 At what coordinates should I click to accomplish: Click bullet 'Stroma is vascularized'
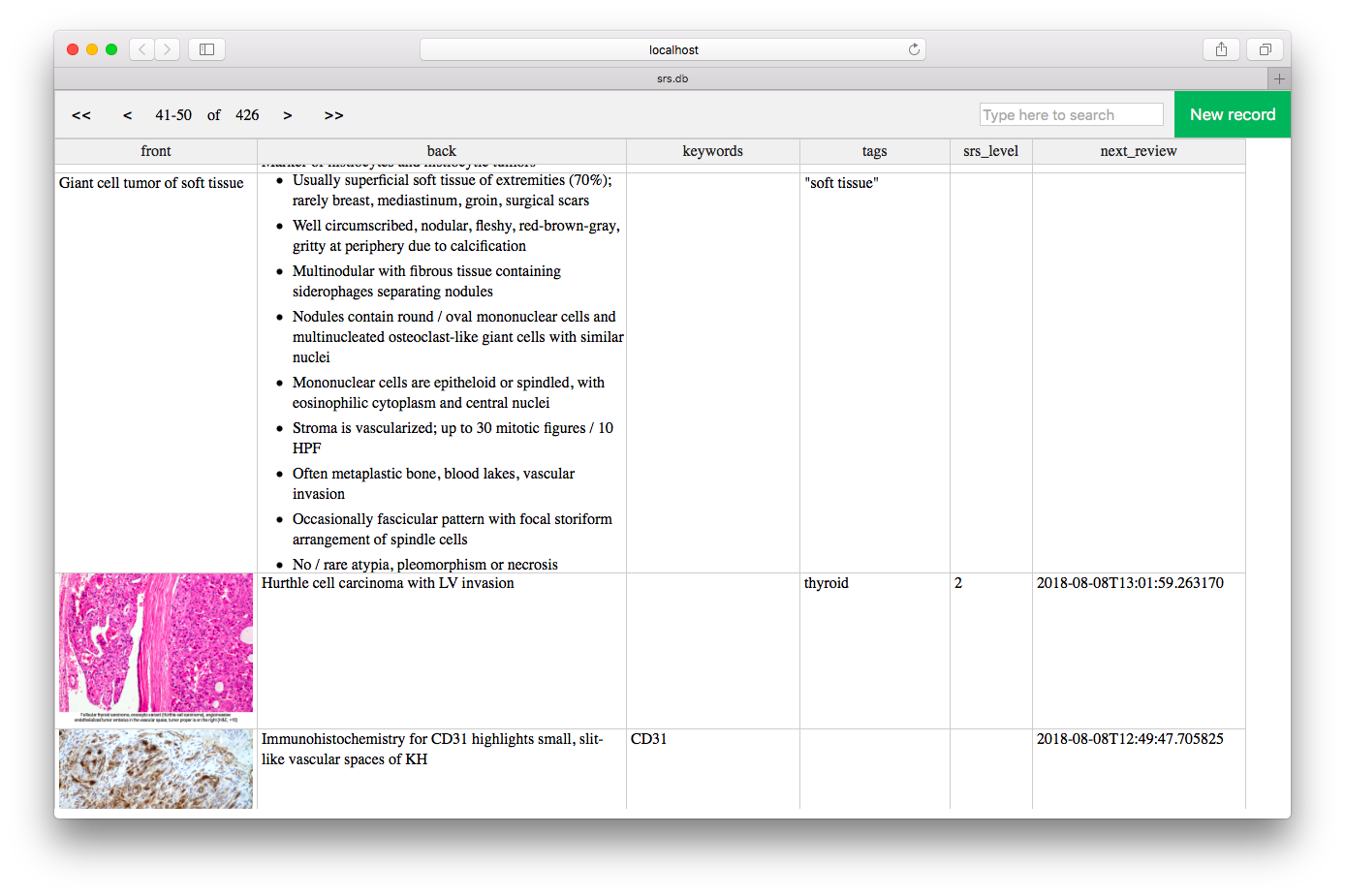click(x=453, y=439)
